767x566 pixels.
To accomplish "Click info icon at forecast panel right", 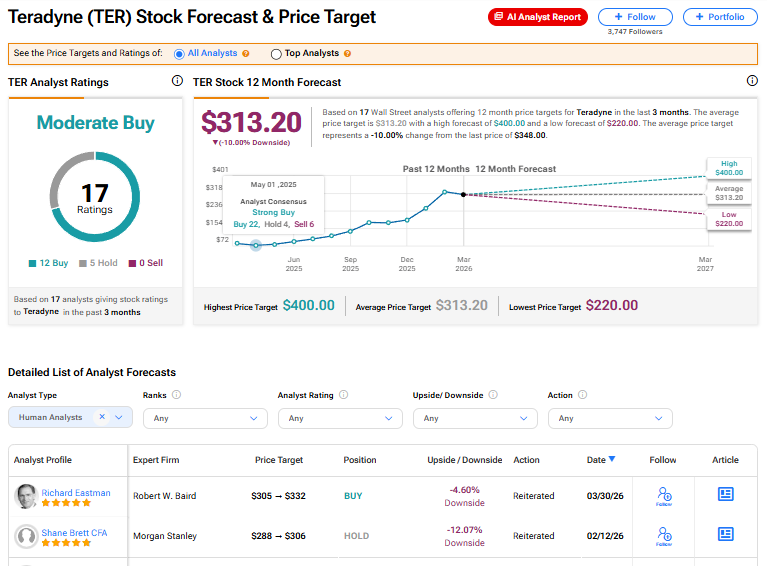I will 752,81.
